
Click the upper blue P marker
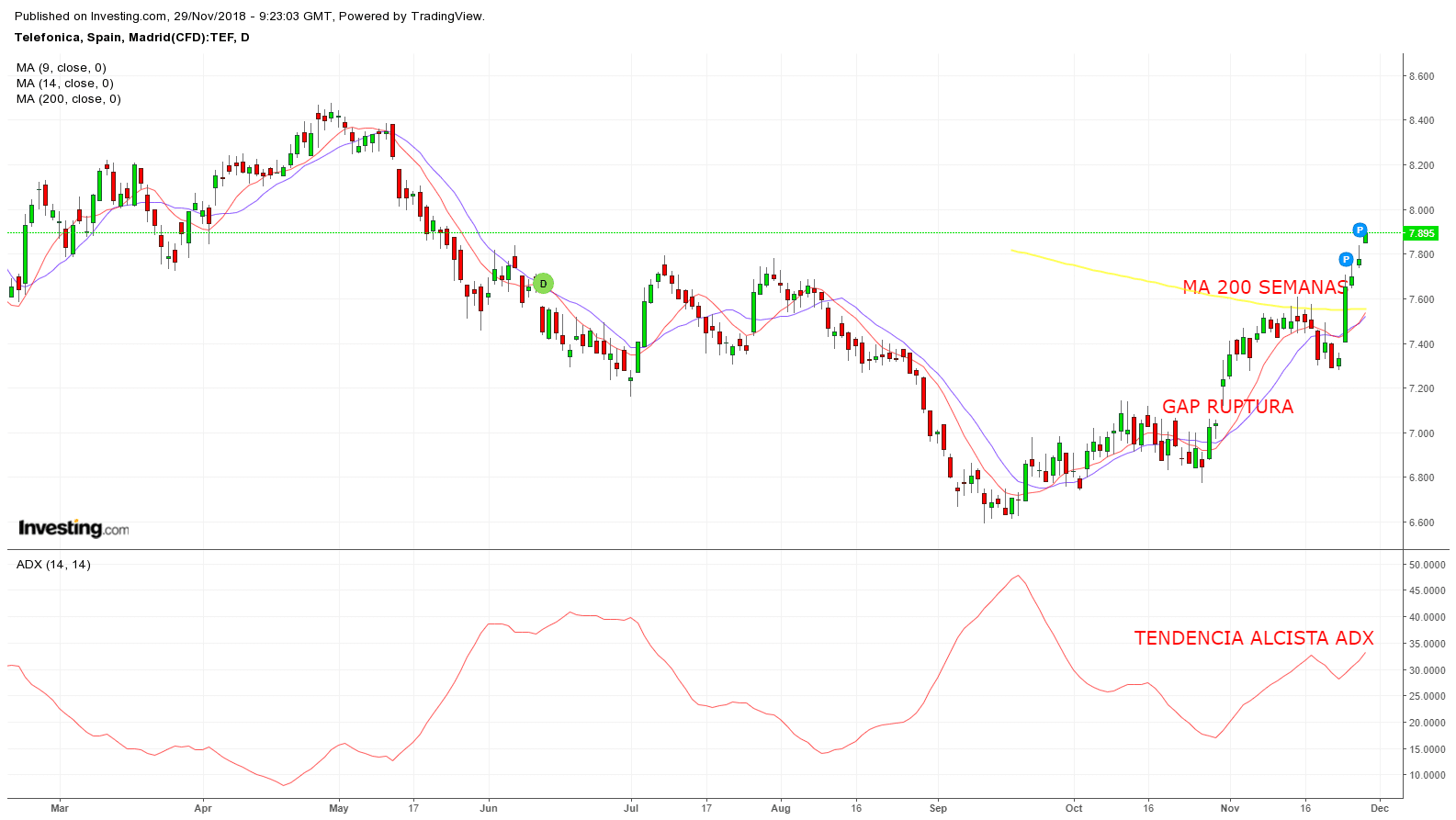(1360, 230)
